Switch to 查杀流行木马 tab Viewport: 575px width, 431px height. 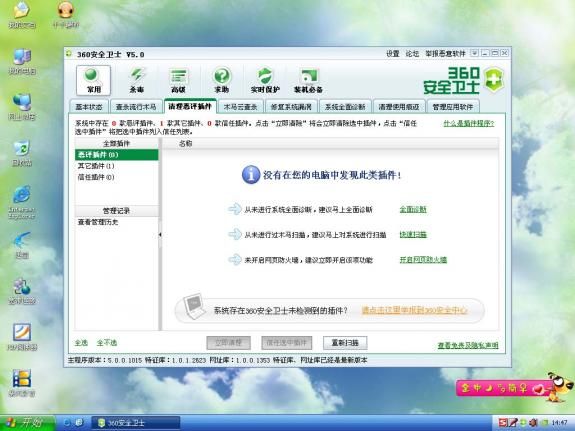(136, 107)
